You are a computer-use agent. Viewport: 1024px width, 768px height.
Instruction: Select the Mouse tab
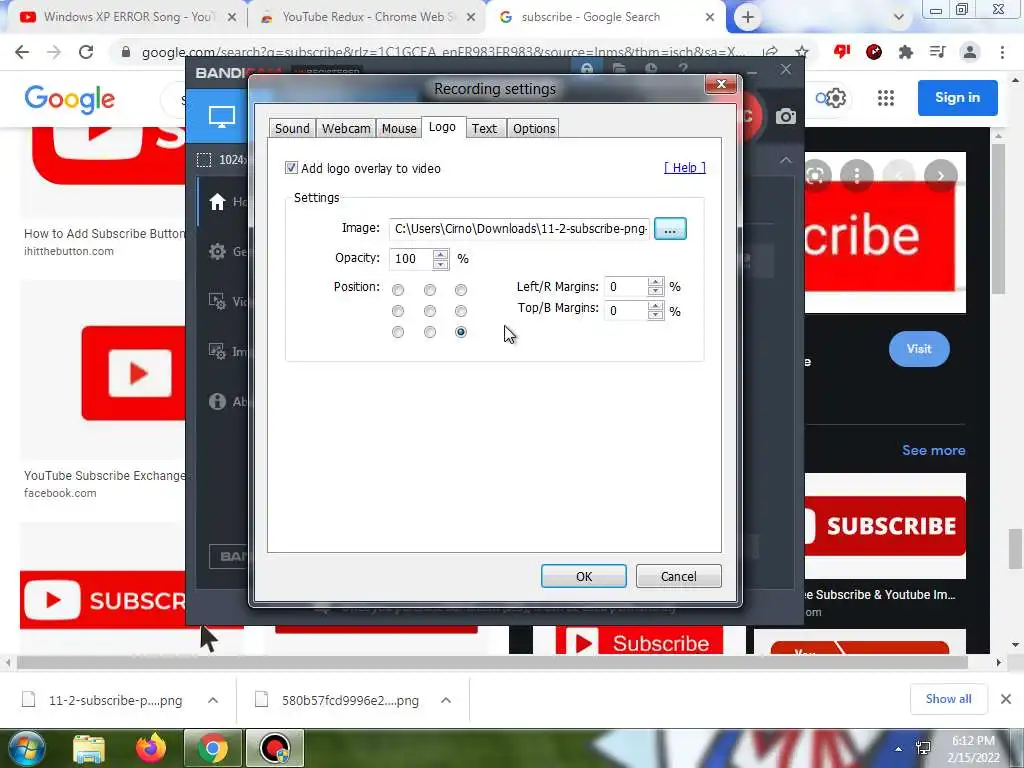click(399, 129)
